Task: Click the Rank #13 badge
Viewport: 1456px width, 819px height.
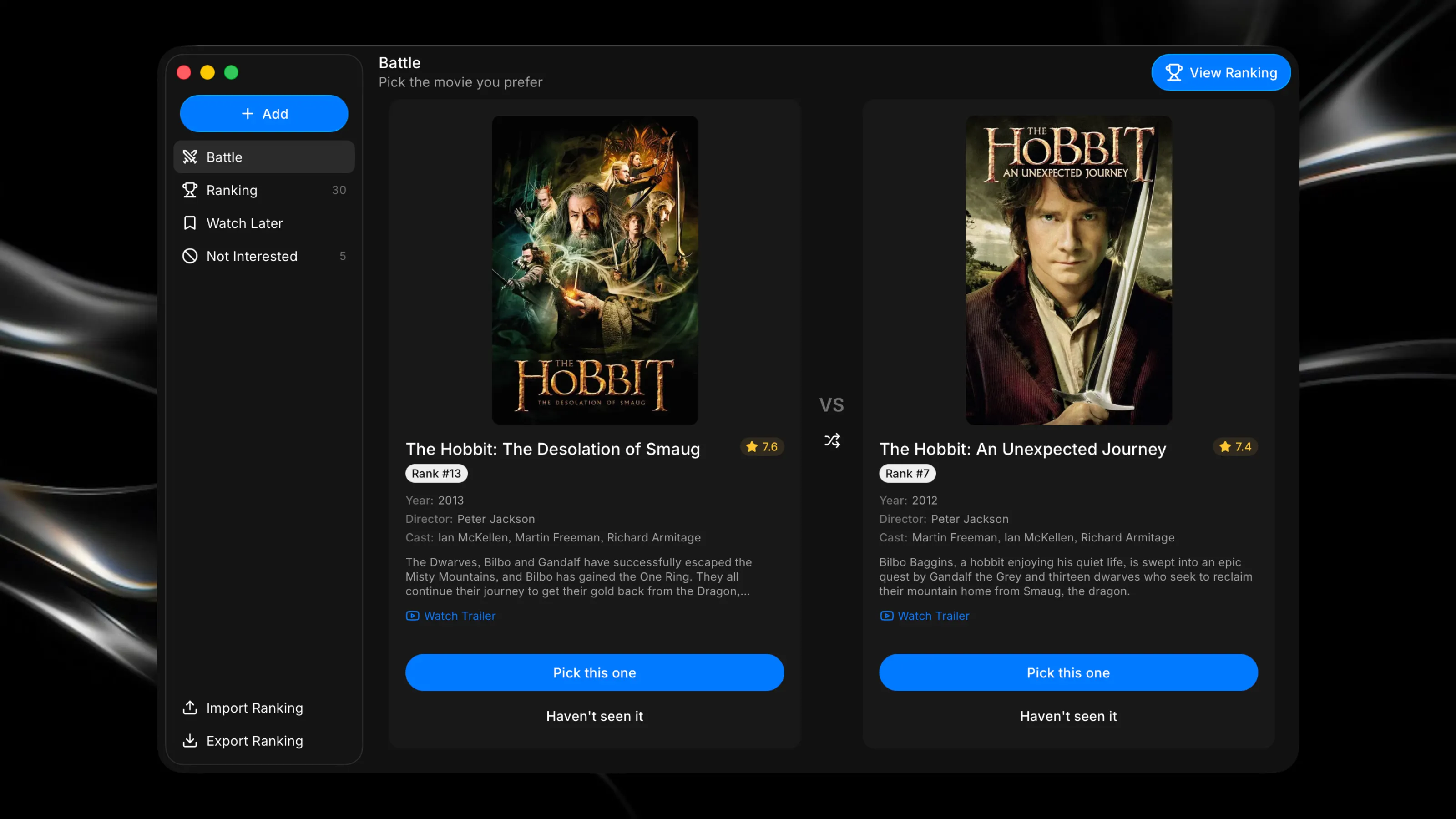Action: coord(436,474)
